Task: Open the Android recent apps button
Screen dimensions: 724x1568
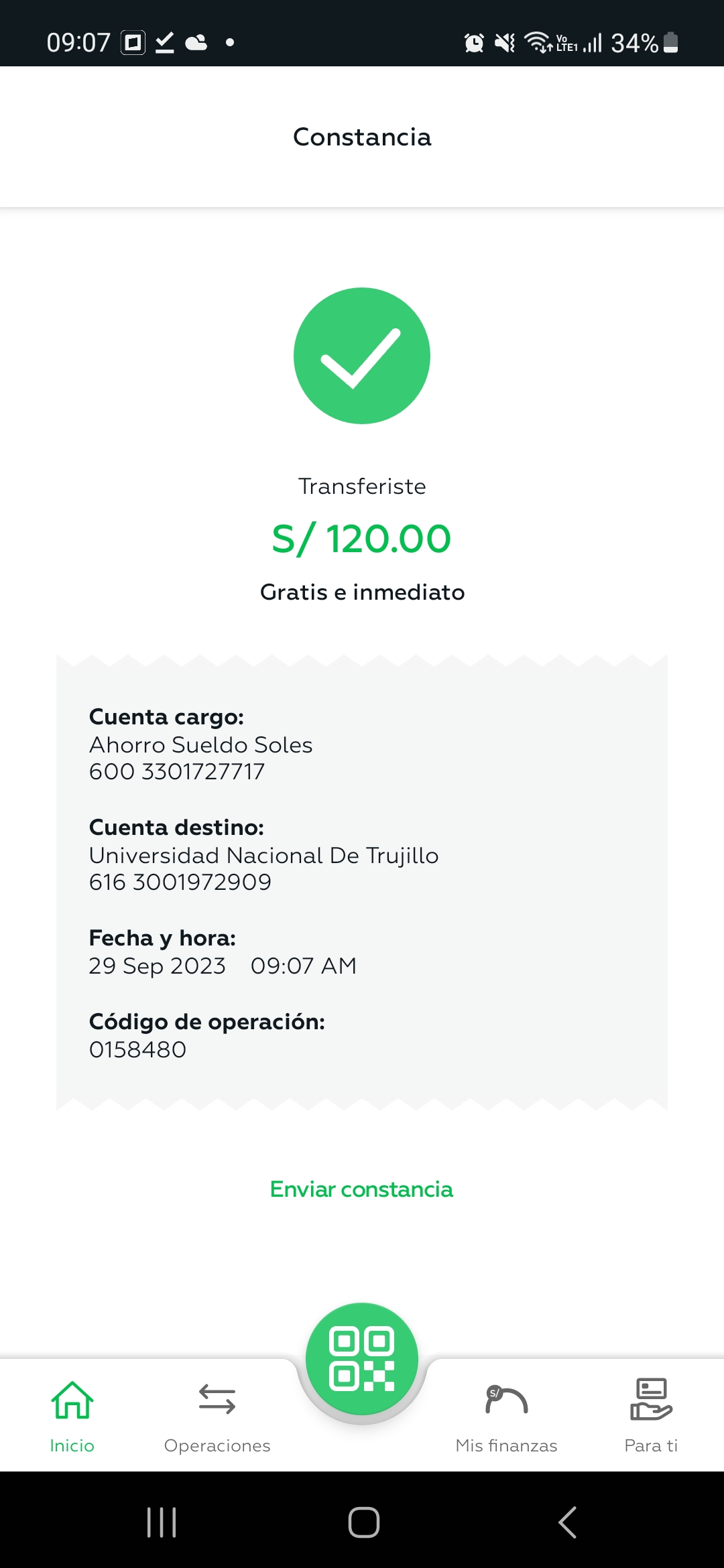Action: [162, 1522]
